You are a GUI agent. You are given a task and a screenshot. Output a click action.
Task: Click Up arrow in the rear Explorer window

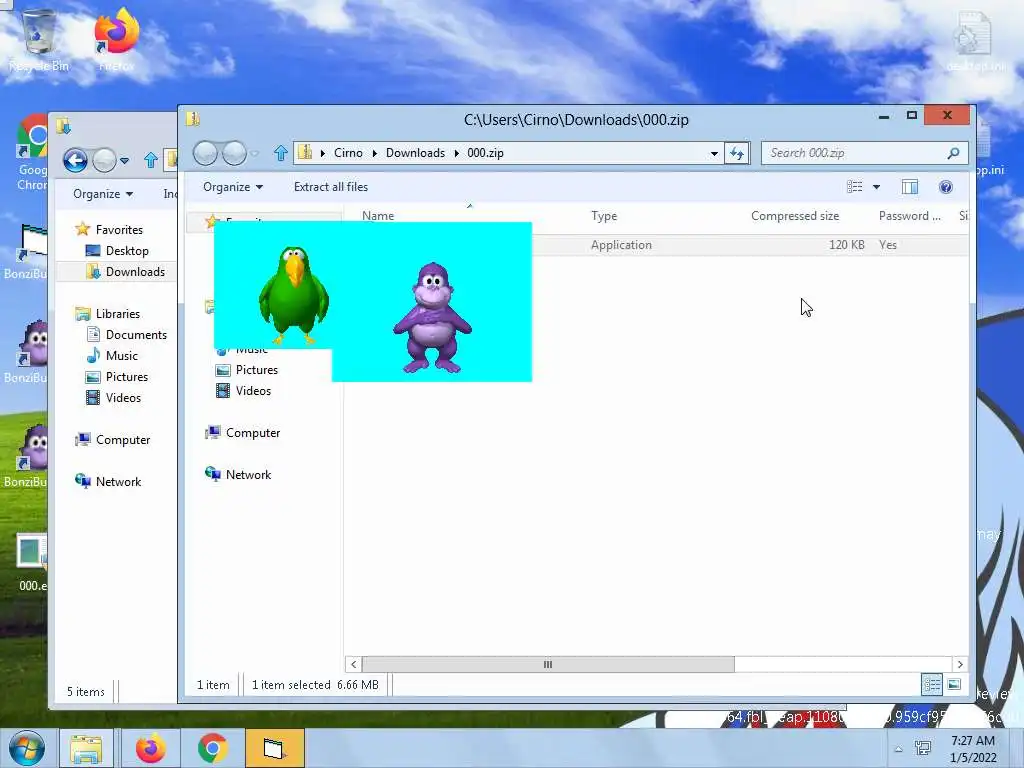point(151,160)
